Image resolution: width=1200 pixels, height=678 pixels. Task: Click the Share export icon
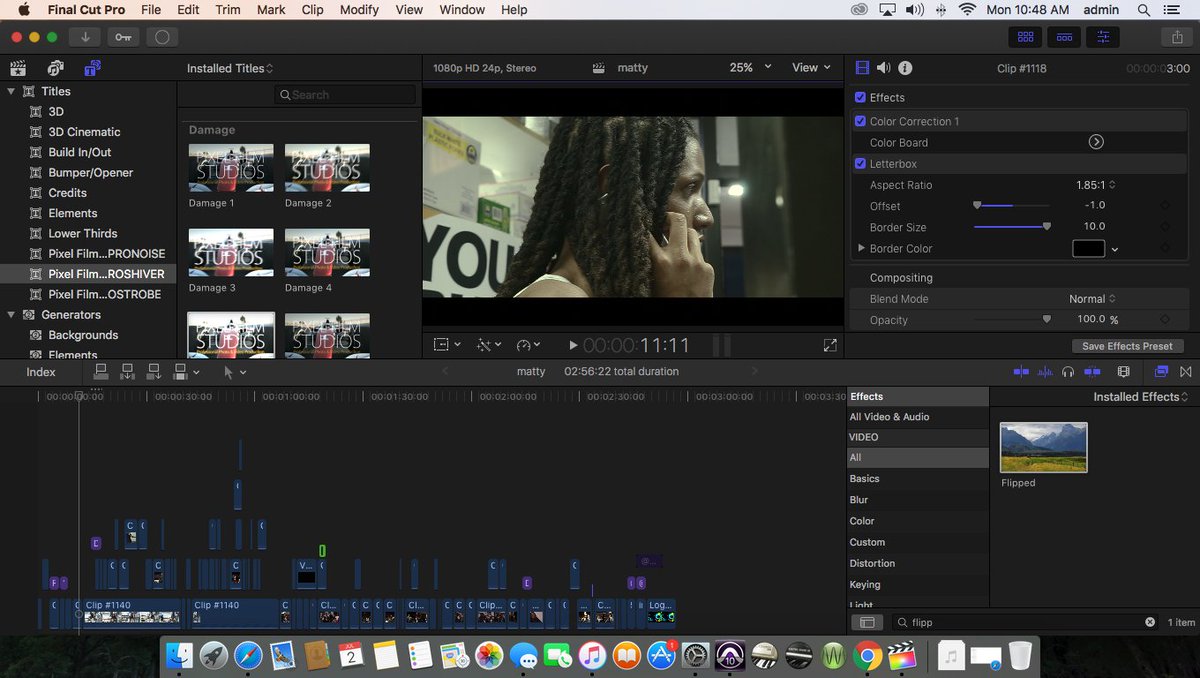(x=1175, y=37)
